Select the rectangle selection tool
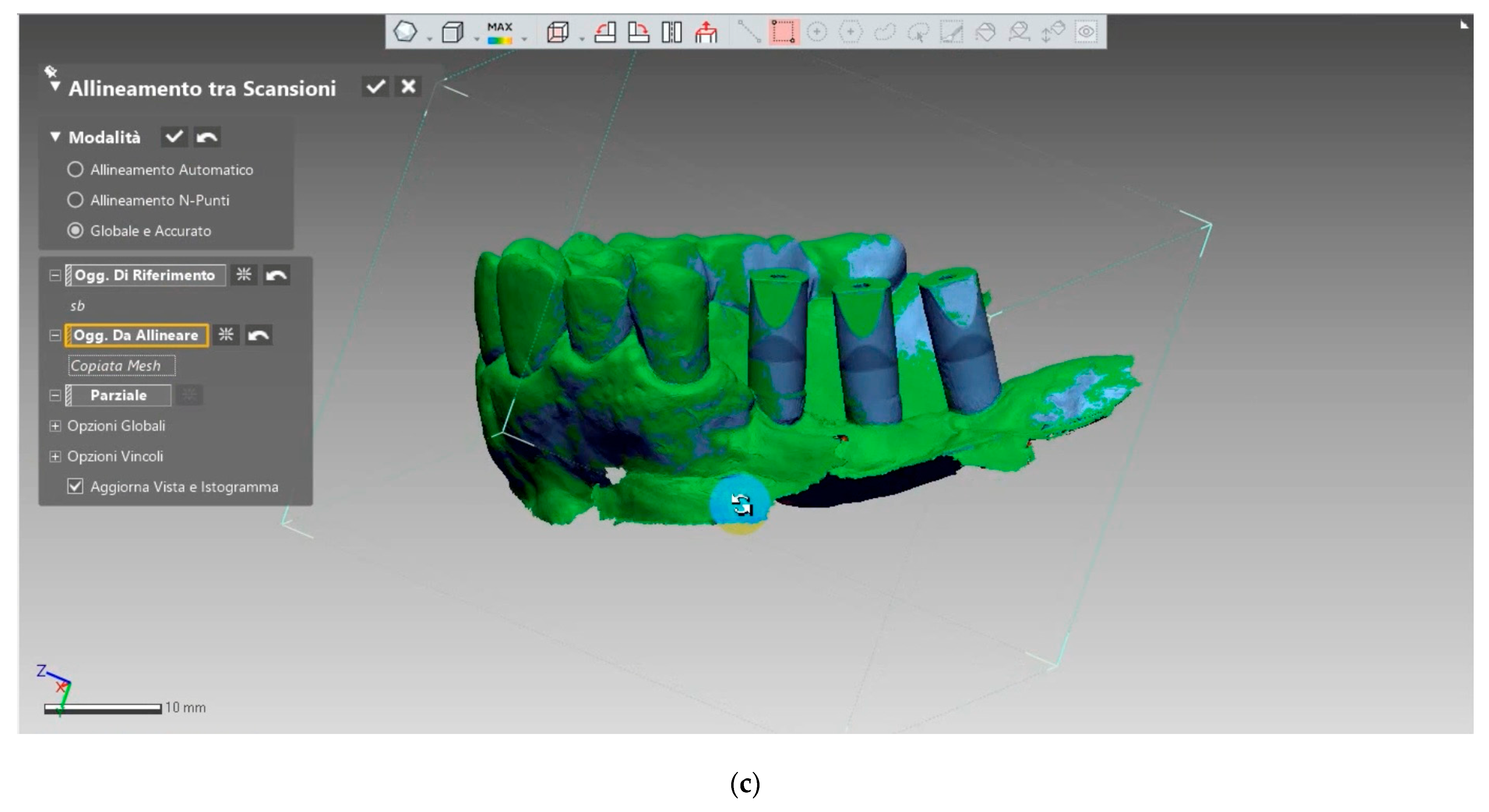This screenshot has width=1489, height=812. tap(783, 32)
